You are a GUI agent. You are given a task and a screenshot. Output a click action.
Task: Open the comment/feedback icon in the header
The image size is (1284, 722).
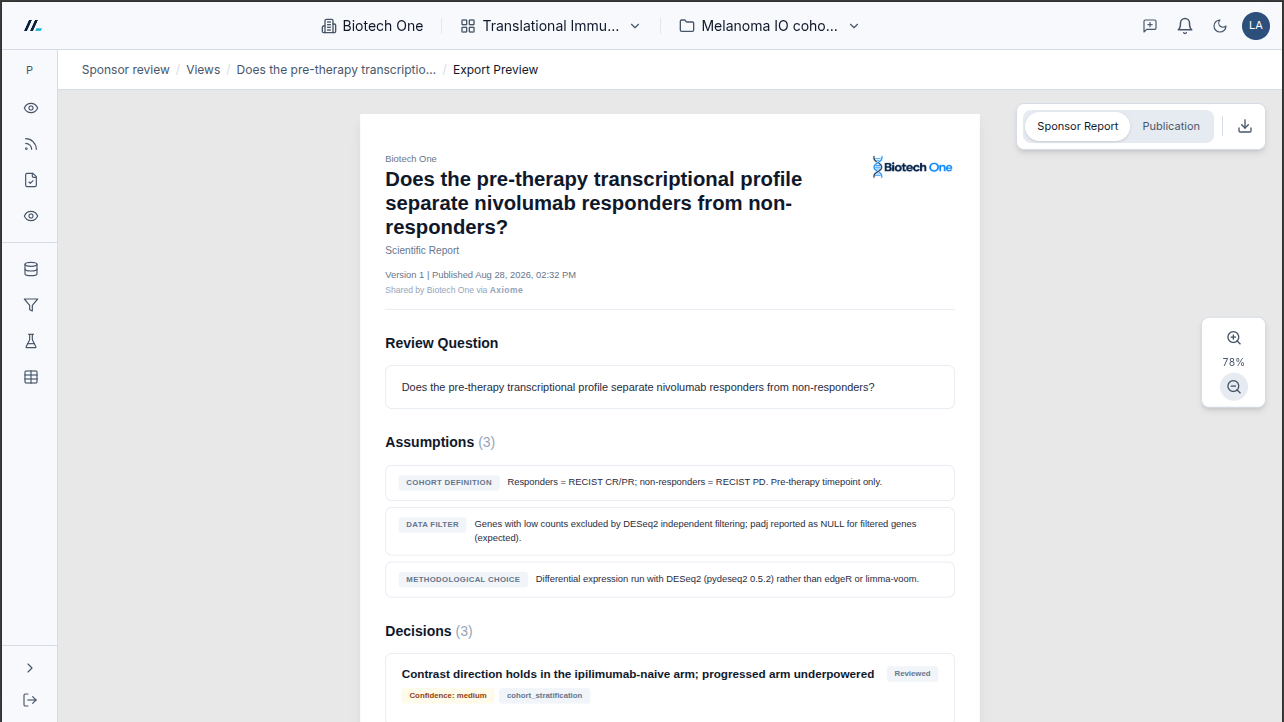(x=1150, y=26)
